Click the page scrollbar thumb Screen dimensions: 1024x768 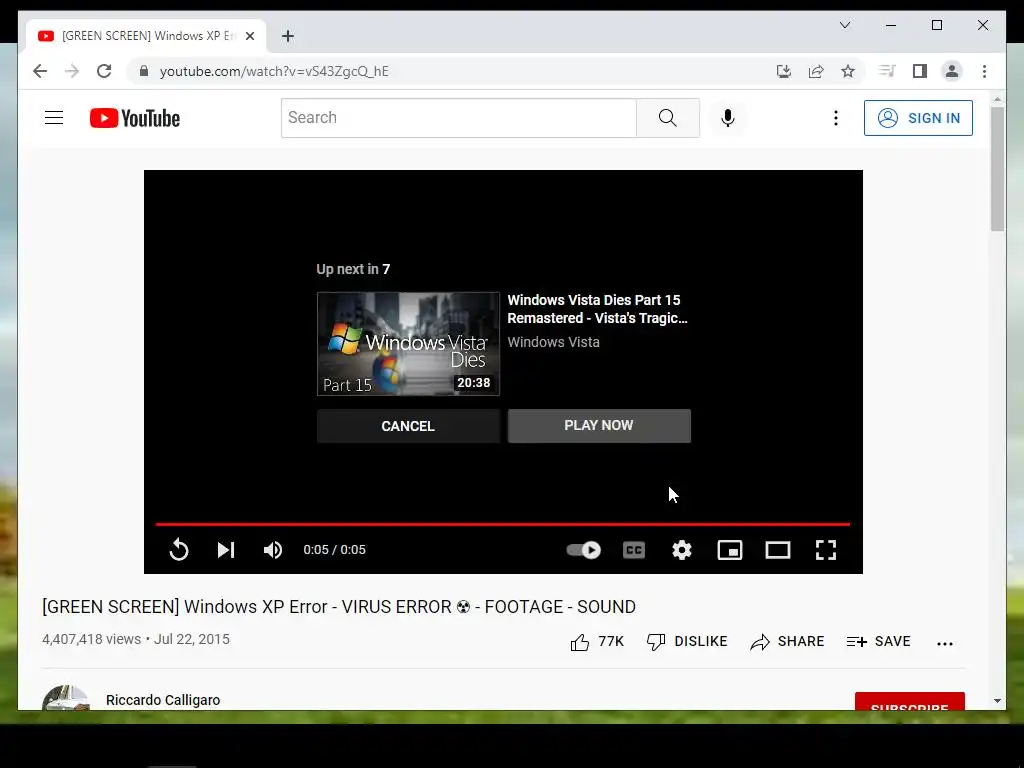pyautogui.click(x=997, y=168)
